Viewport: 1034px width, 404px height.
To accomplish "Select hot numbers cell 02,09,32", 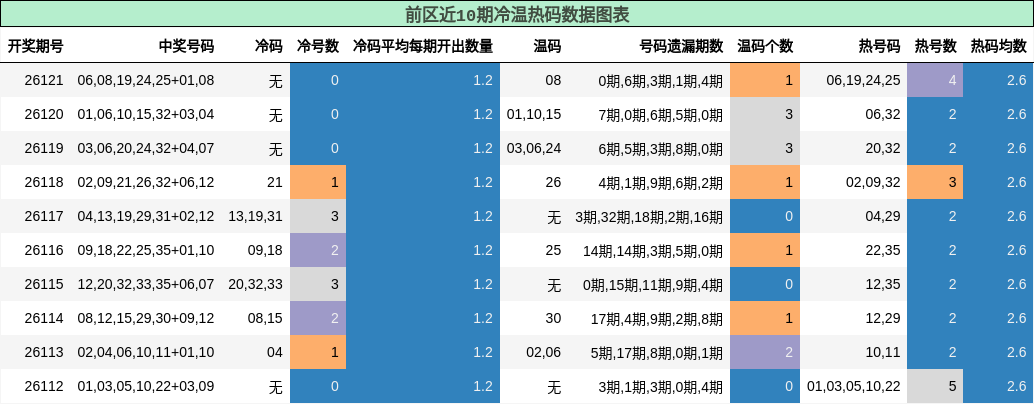I will click(x=873, y=183).
